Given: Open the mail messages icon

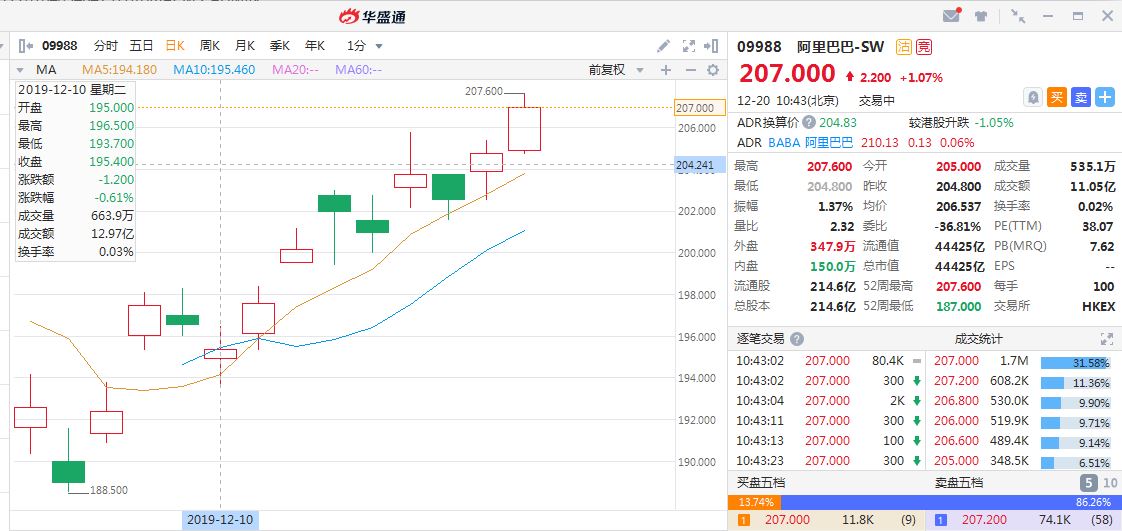Looking at the screenshot, I should coord(951,16).
